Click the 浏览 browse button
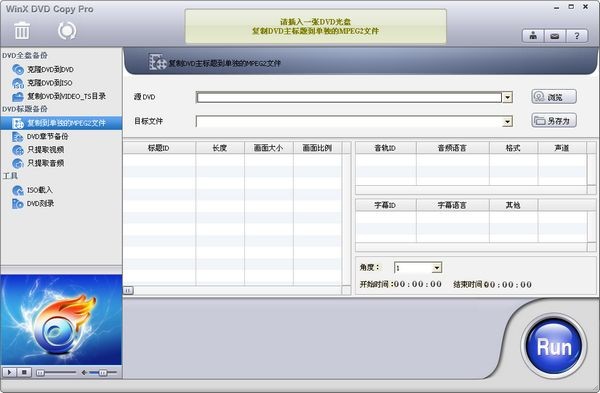Screen dimensions: 600x393 click(x=554, y=97)
